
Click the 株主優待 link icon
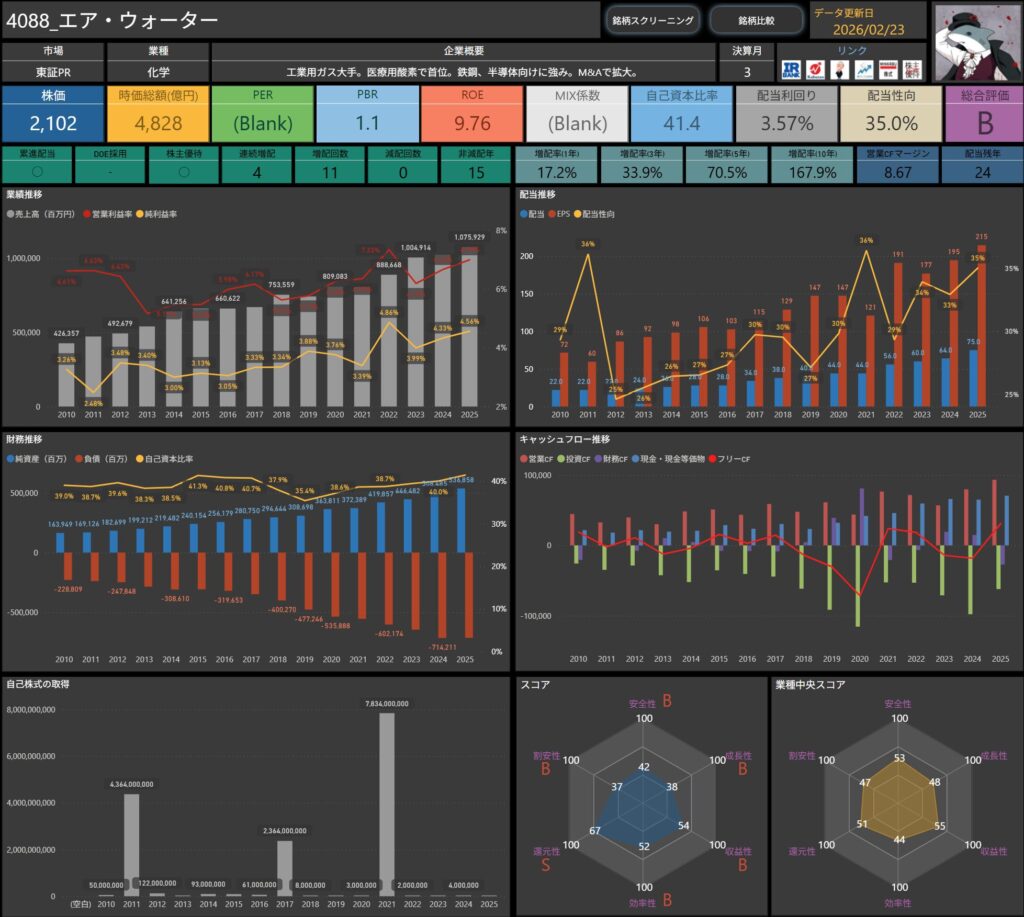click(913, 69)
